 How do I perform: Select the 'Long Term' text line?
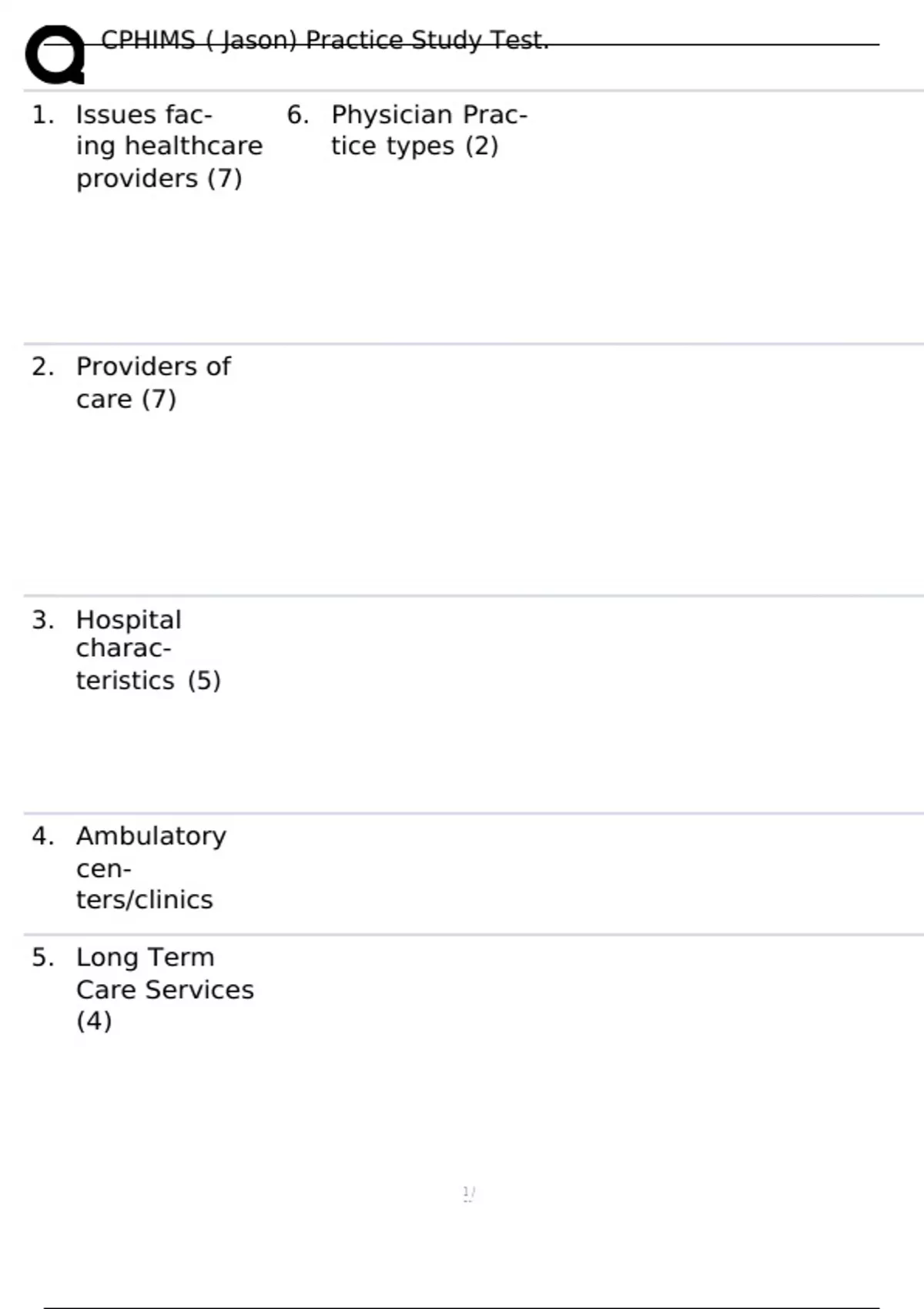pos(145,957)
